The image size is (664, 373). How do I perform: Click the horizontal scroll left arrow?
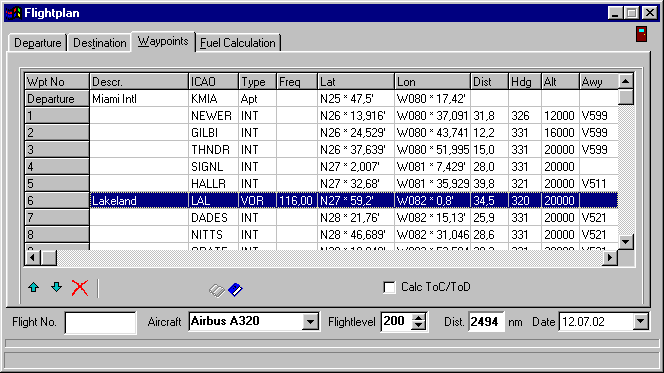click(33, 257)
